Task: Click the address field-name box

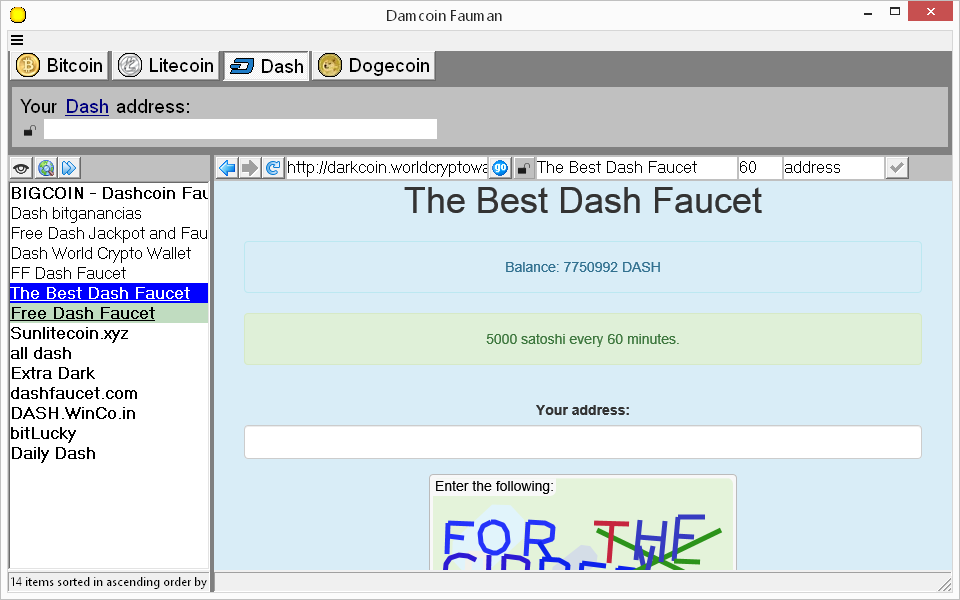Action: pos(834,168)
